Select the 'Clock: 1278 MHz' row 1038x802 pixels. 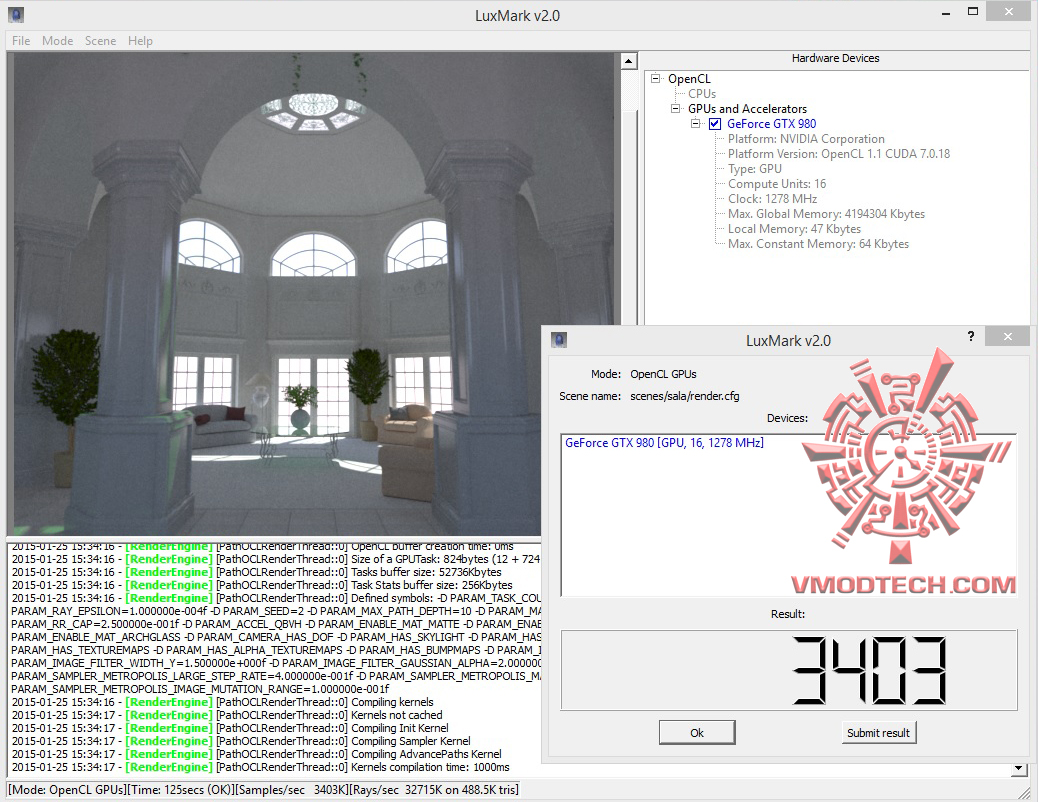[773, 199]
